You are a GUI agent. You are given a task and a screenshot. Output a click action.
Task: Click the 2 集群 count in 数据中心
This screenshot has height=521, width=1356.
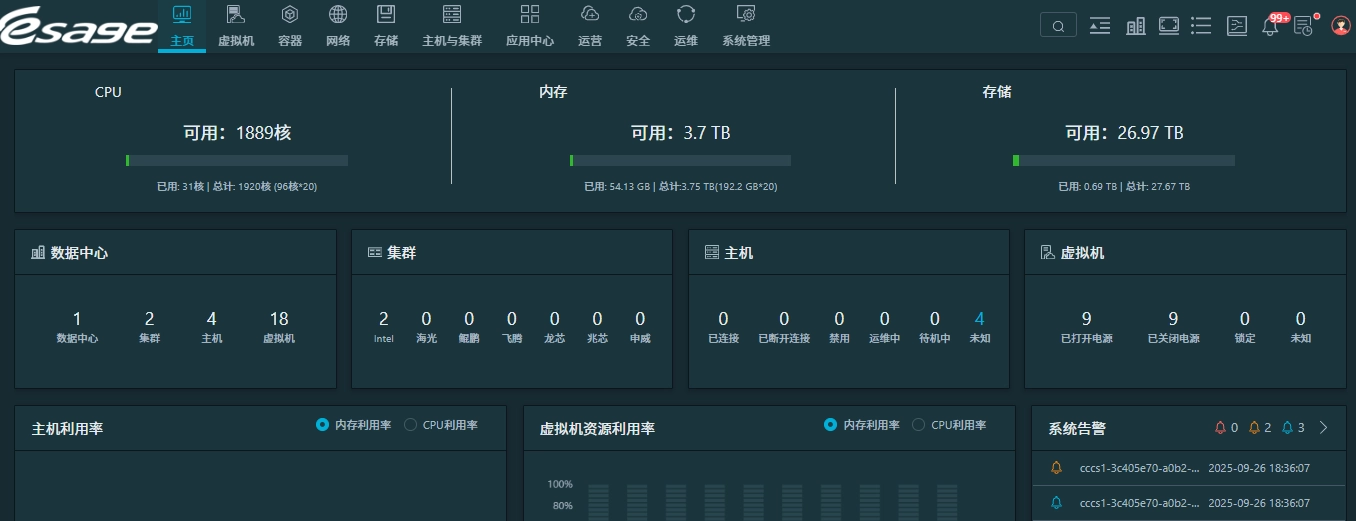[x=150, y=319]
